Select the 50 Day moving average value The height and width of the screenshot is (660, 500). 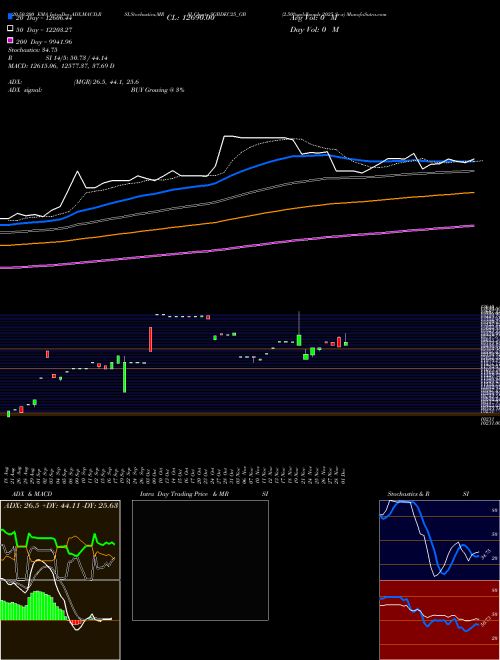click(x=59, y=30)
